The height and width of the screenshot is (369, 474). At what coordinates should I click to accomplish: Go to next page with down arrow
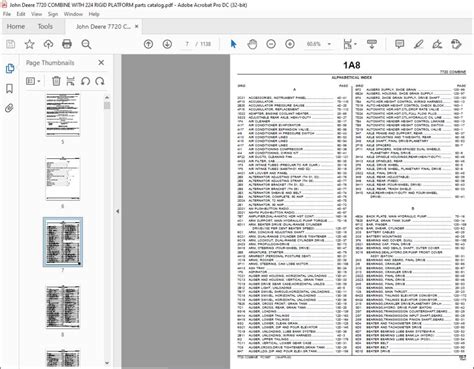[167, 44]
